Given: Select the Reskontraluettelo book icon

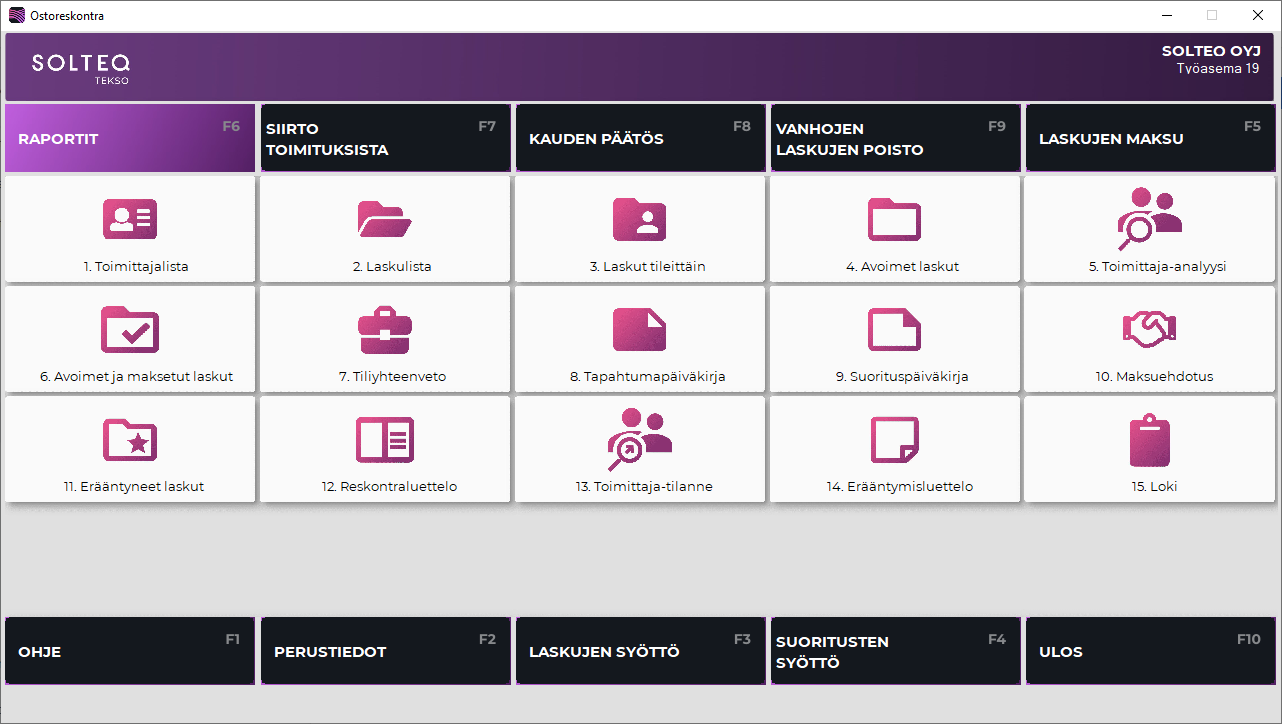Looking at the screenshot, I should click(385, 439).
